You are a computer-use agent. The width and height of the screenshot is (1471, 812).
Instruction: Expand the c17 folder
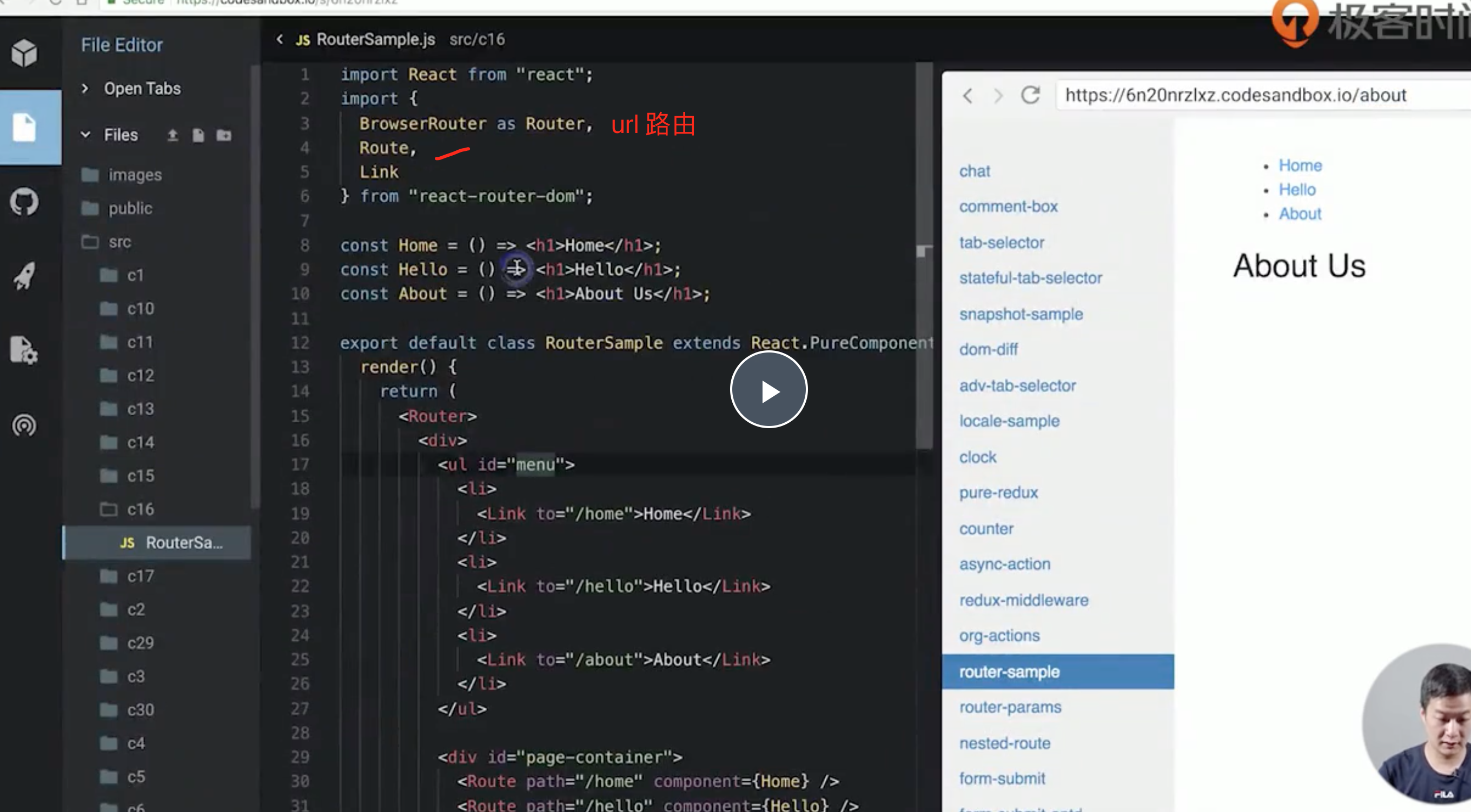point(140,576)
